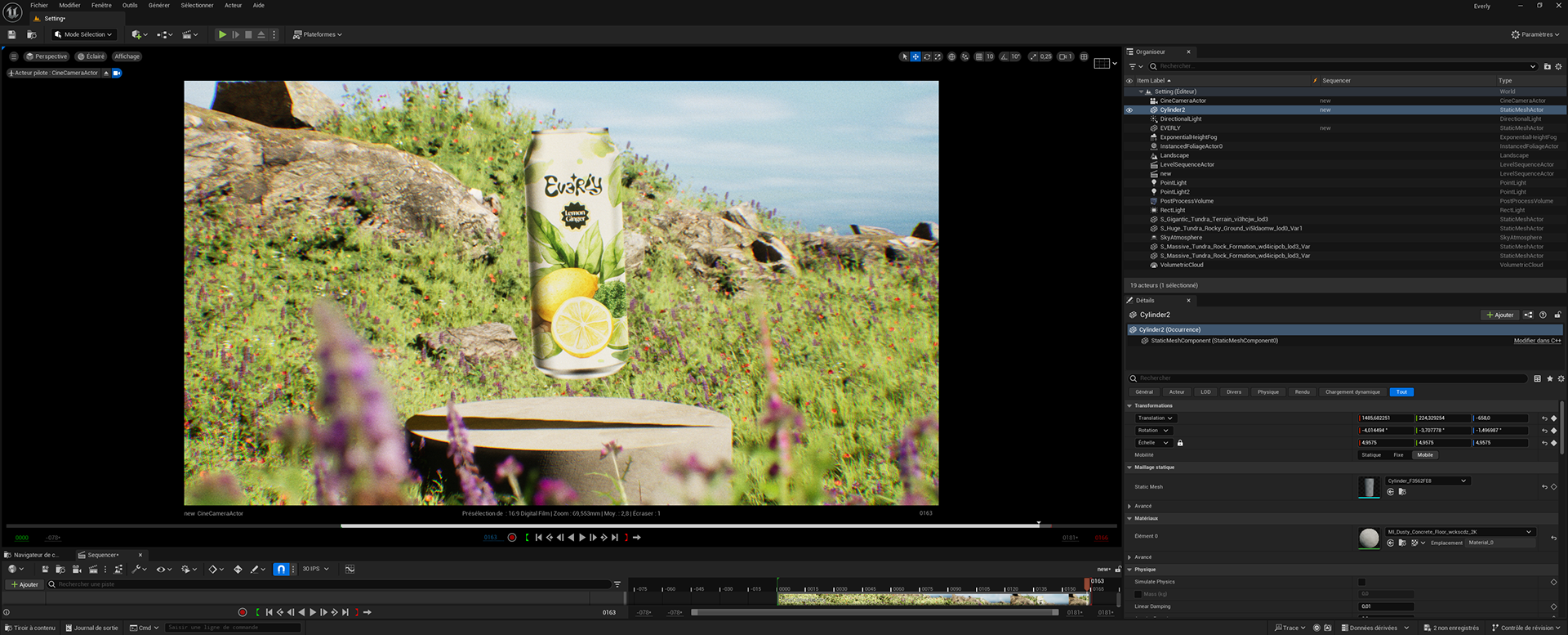Open the outliner settings gear icon
Screen dimensions: 1568x635
pyautogui.click(x=1558, y=66)
